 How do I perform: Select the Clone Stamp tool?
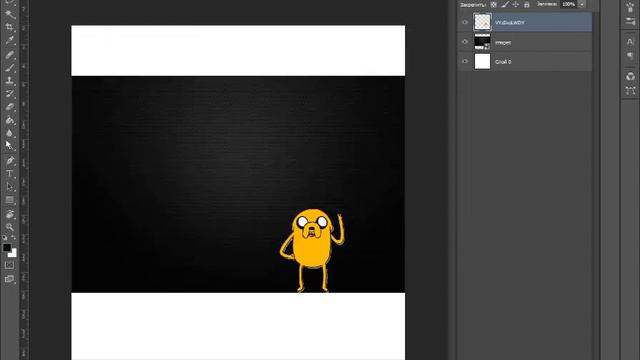[9, 81]
